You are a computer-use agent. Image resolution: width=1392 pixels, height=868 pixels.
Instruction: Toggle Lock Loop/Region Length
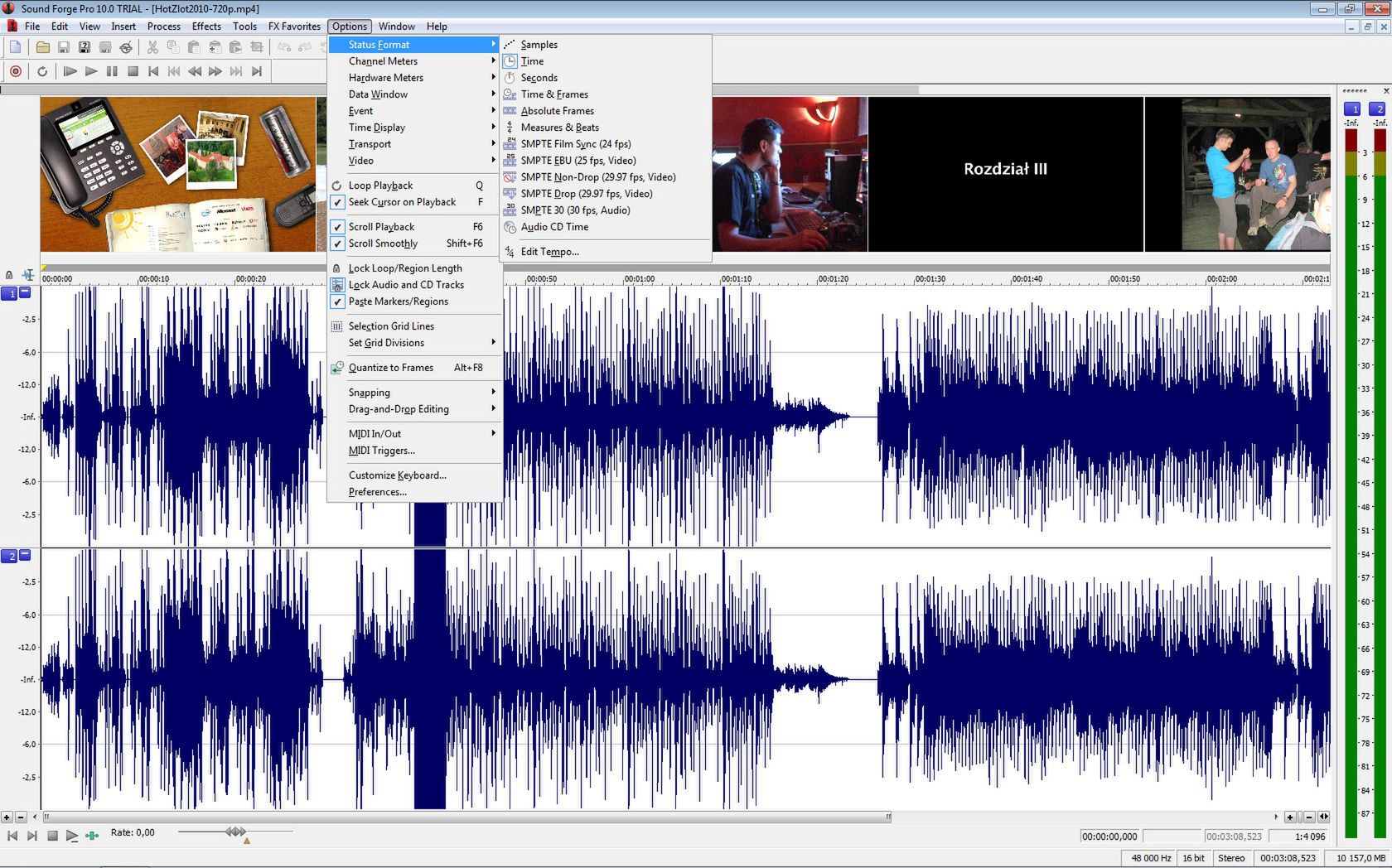(x=415, y=268)
